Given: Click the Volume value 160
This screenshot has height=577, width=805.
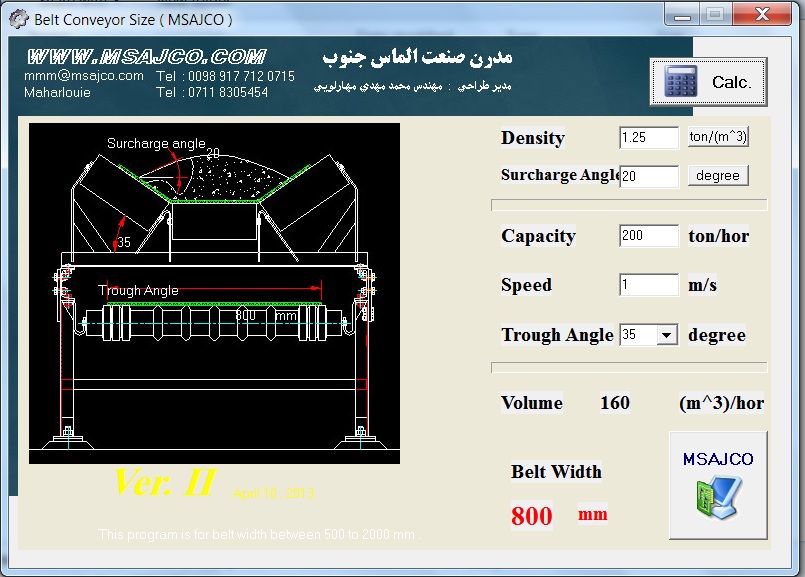Looking at the screenshot, I should [x=615, y=403].
